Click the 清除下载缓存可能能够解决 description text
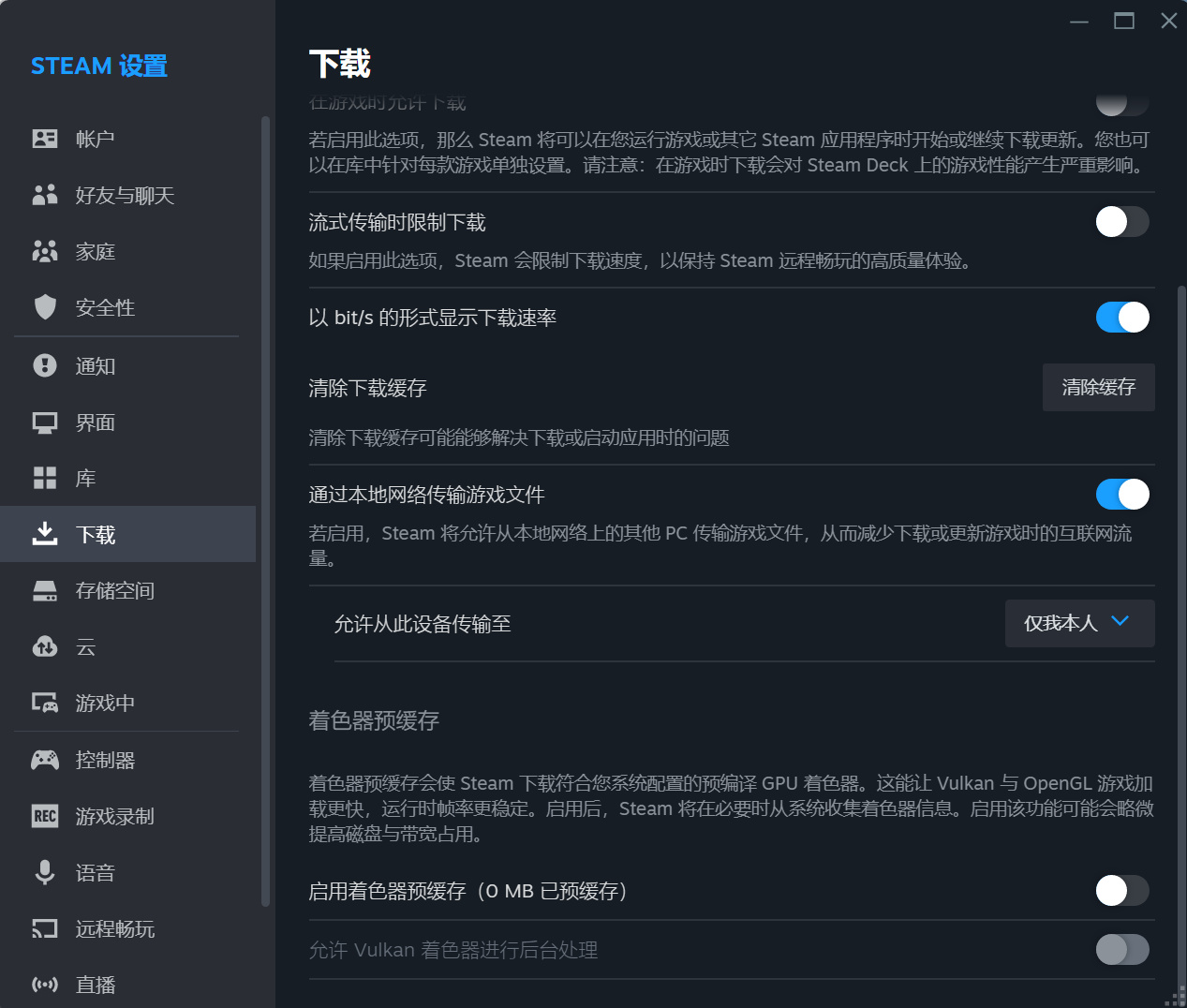1187x1008 pixels. point(519,437)
